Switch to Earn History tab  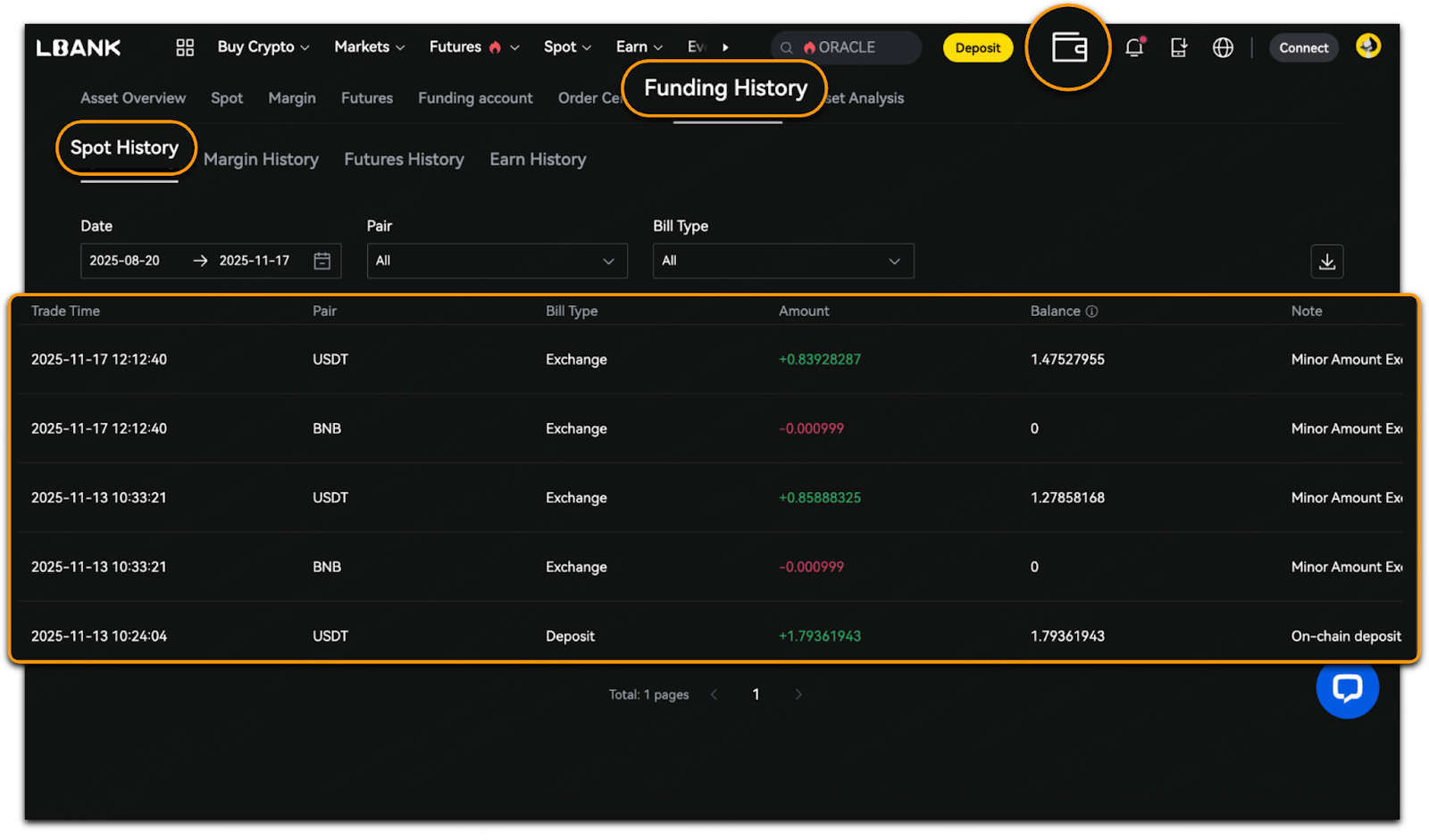point(538,160)
